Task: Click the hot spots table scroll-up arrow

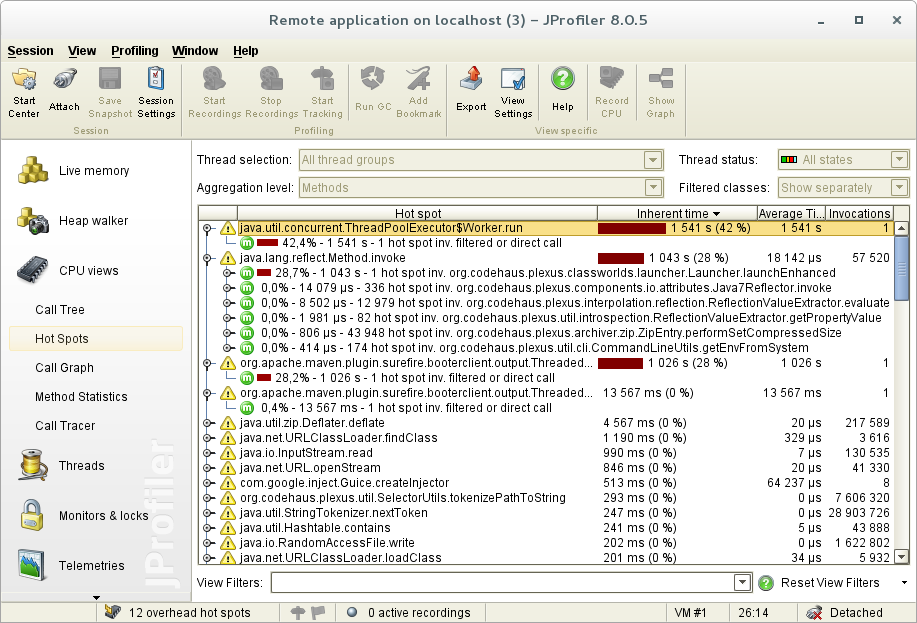Action: (x=902, y=228)
